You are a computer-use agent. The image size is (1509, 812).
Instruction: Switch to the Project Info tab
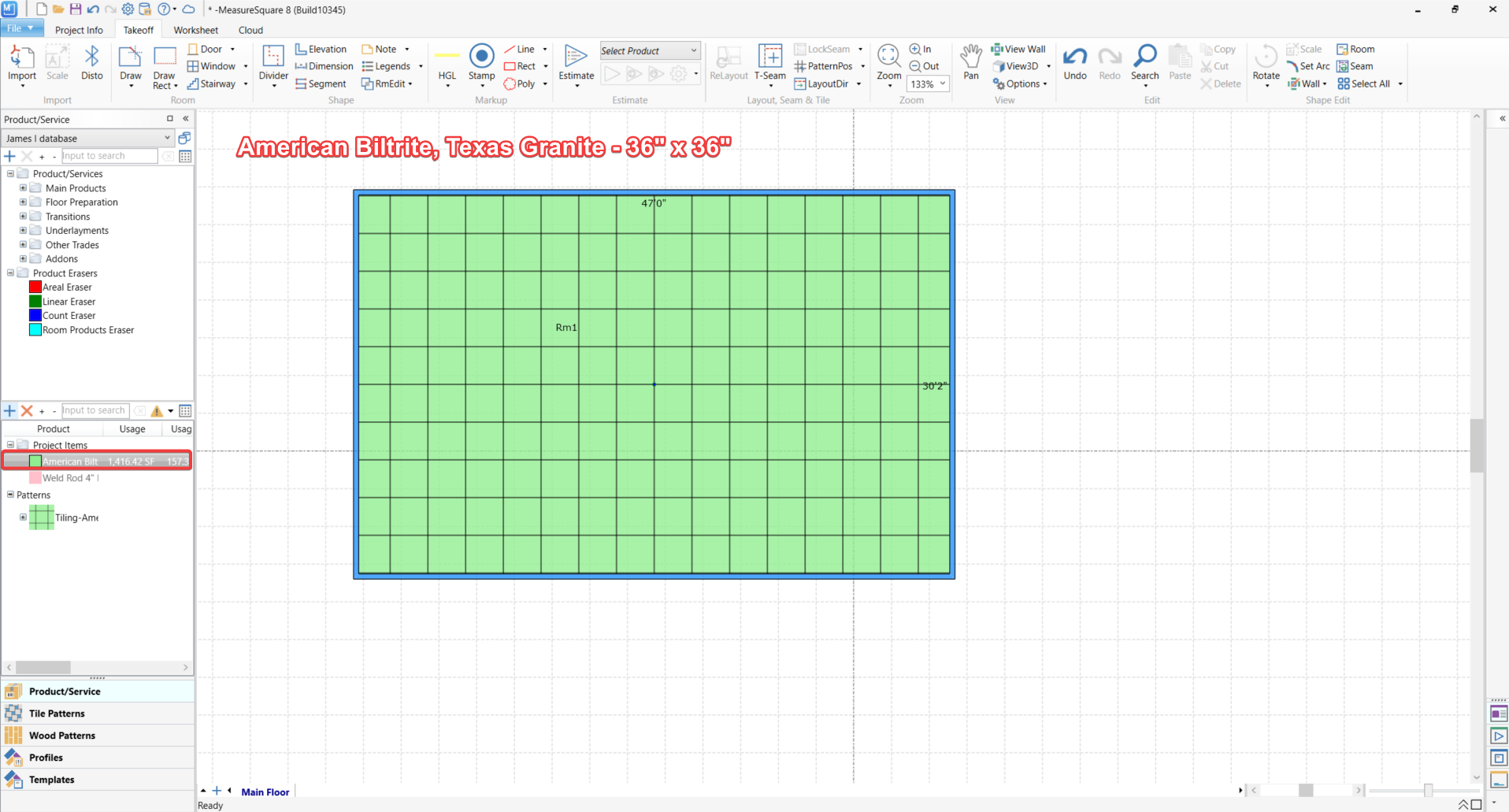click(x=79, y=30)
